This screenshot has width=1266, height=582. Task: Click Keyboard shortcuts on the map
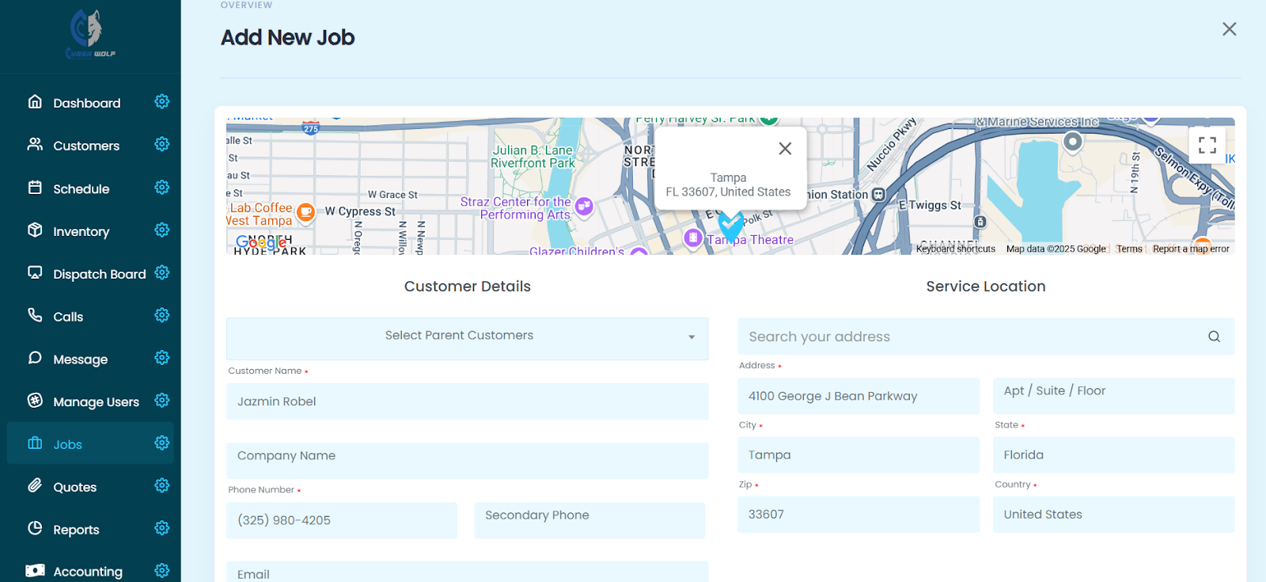[956, 249]
